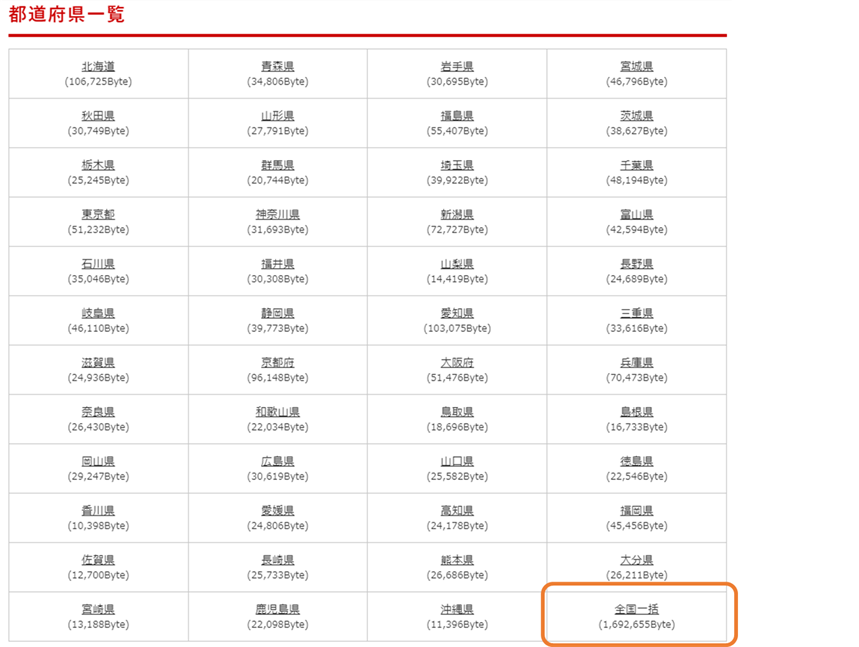The height and width of the screenshot is (647, 859).
Task: Open the 神奈川県 data link
Action: coord(277,215)
